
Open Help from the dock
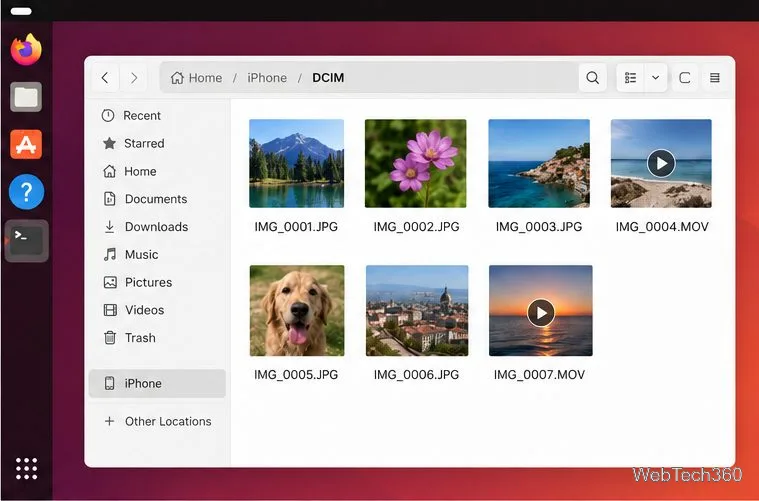(x=26, y=192)
